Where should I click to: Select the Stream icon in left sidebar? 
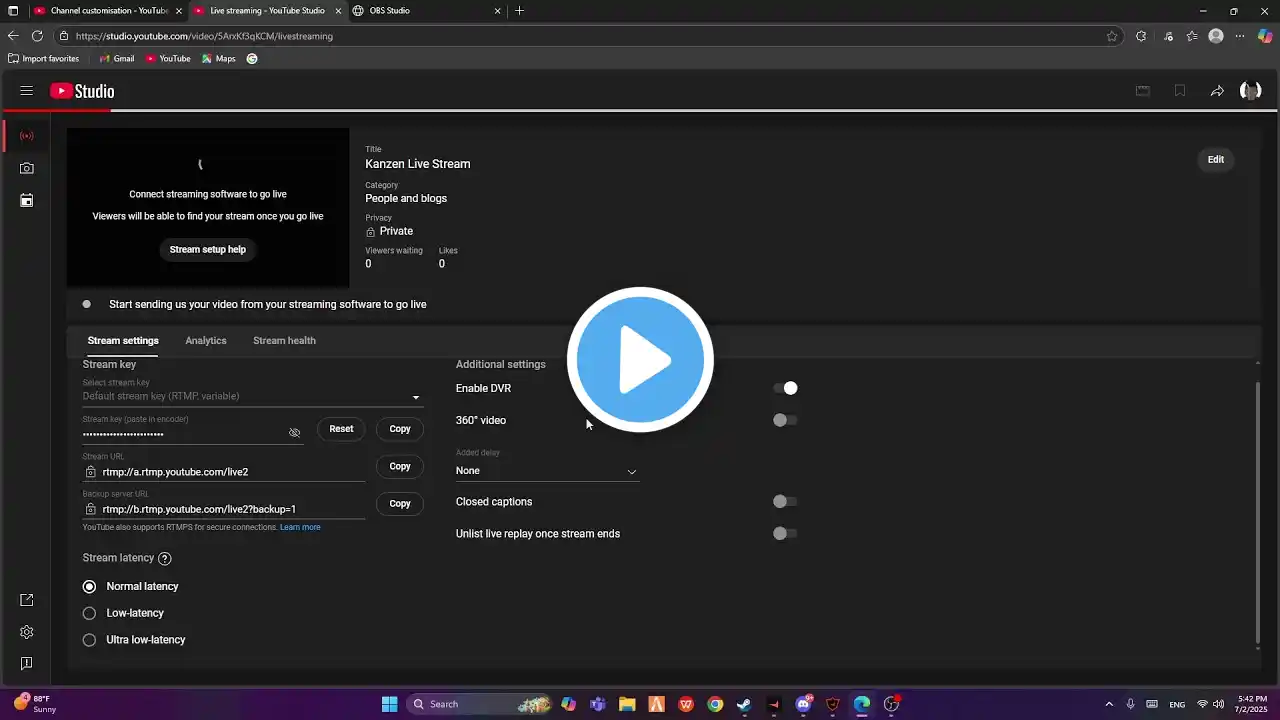(27, 136)
